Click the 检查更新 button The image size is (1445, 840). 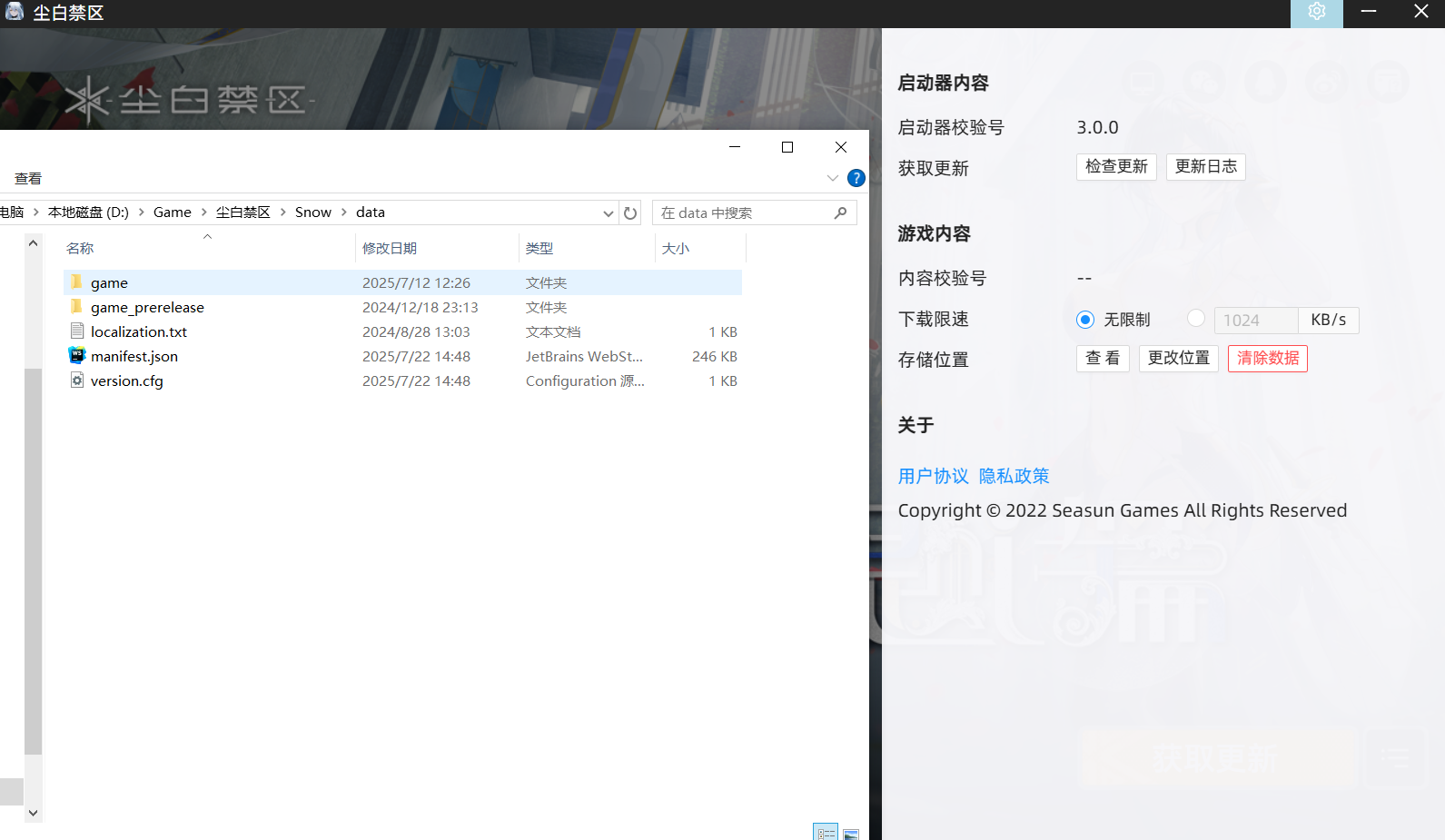pyautogui.click(x=1116, y=167)
